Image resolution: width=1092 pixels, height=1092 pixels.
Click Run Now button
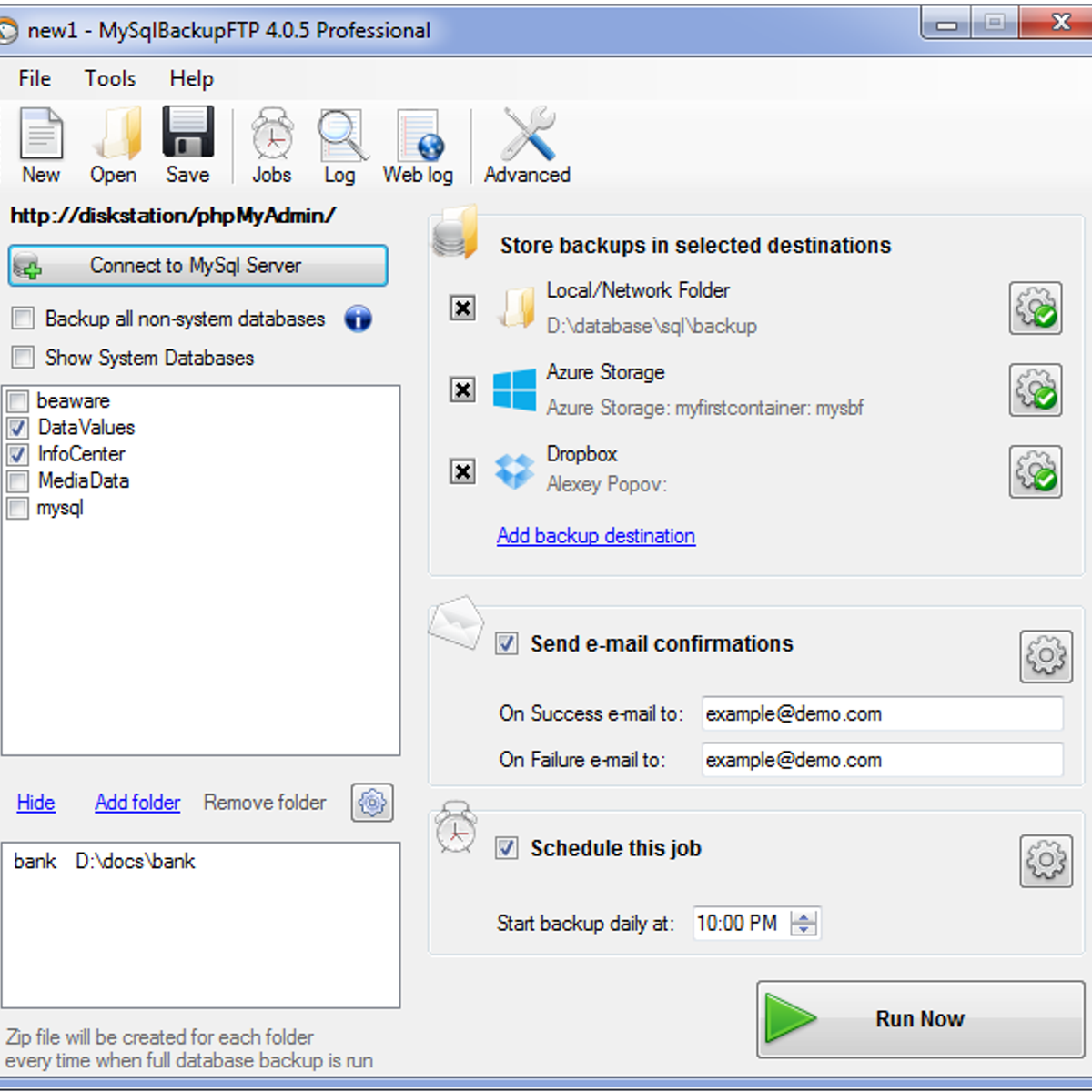click(x=921, y=1019)
